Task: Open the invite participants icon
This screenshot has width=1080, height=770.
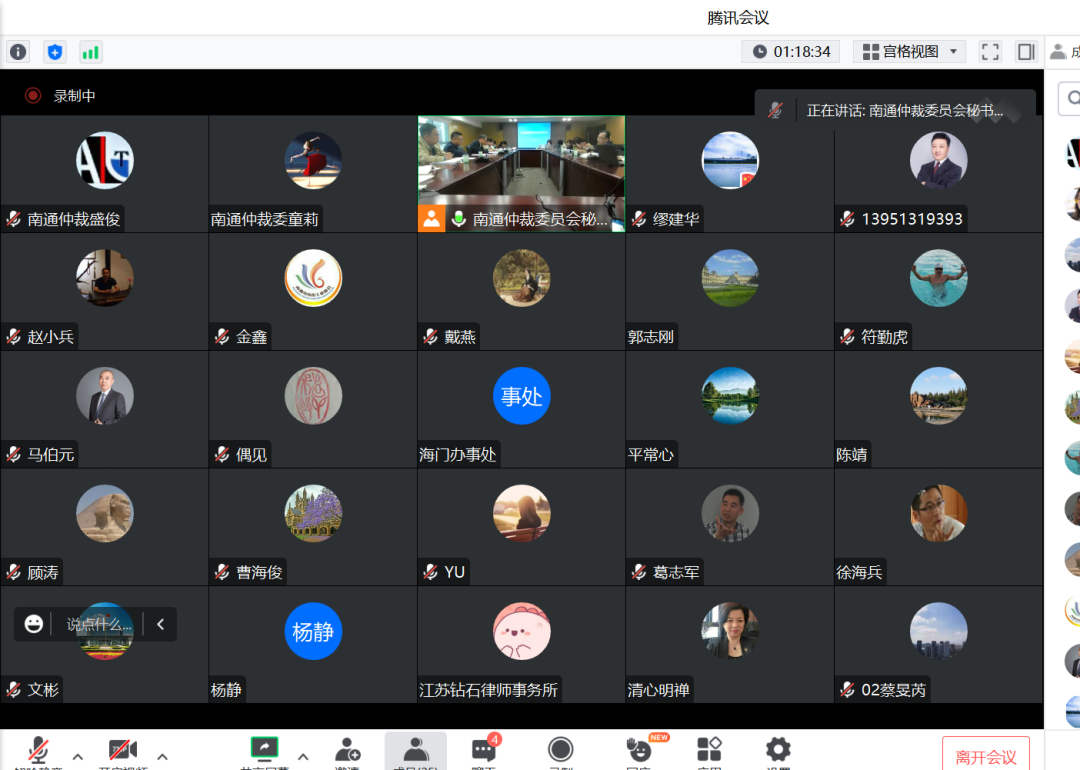Action: [348, 749]
